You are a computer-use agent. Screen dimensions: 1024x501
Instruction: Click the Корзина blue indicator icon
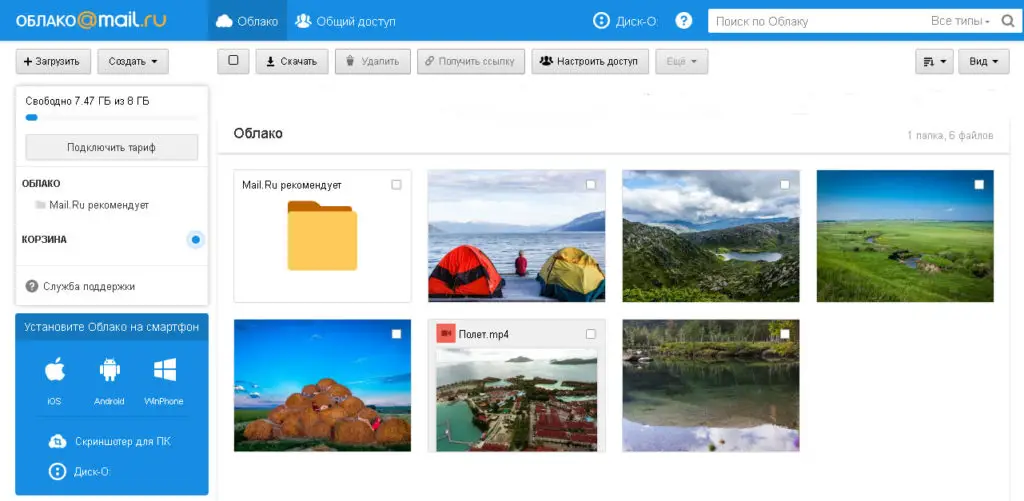click(x=196, y=240)
